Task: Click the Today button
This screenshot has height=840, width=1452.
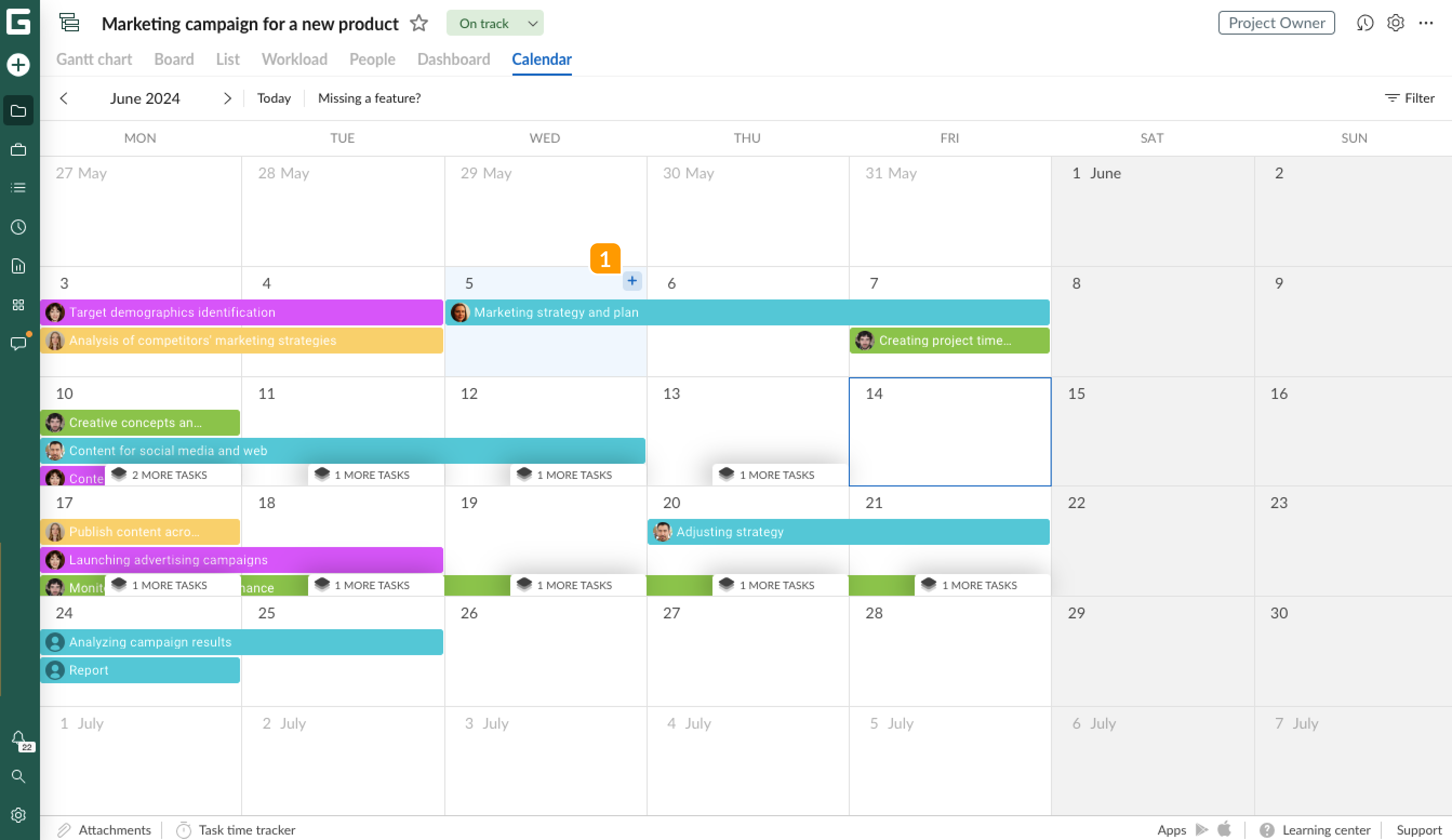Action: click(x=274, y=98)
